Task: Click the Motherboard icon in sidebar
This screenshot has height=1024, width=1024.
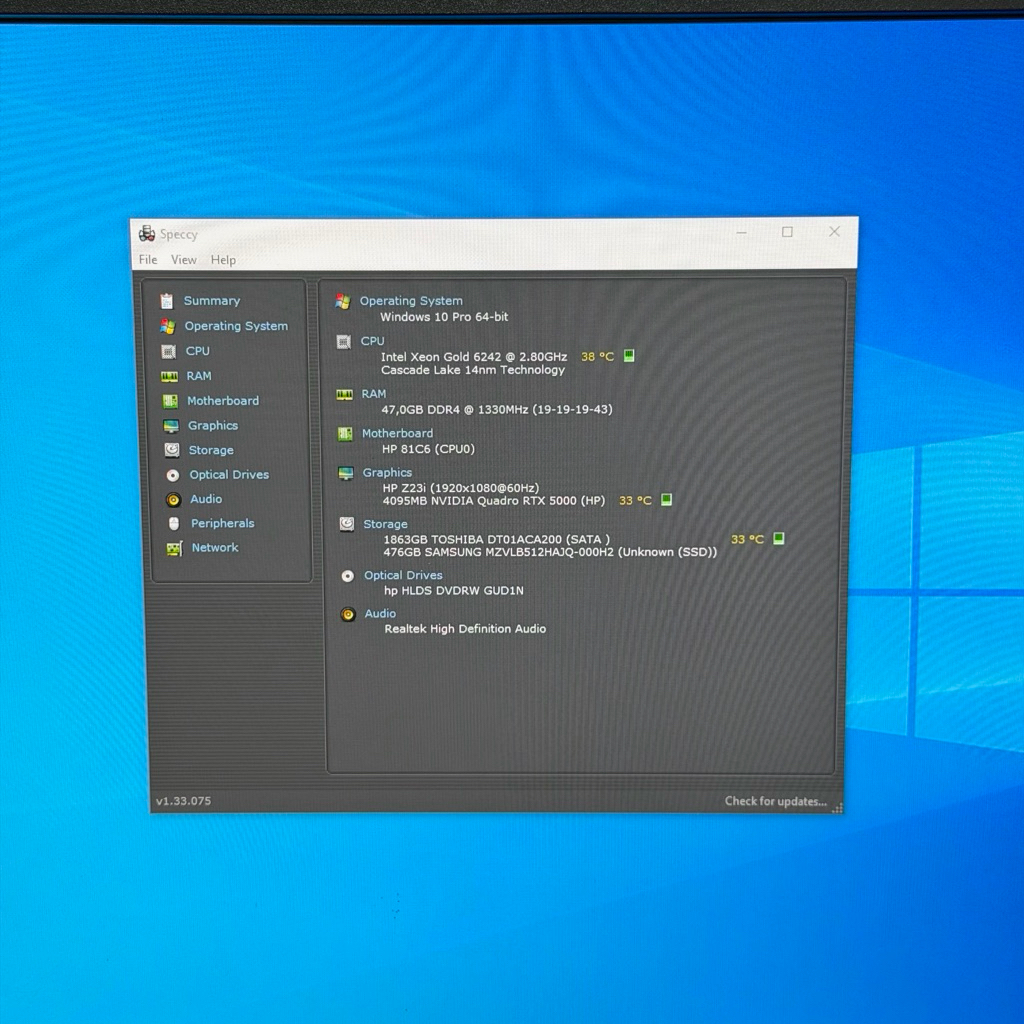Action: 170,401
